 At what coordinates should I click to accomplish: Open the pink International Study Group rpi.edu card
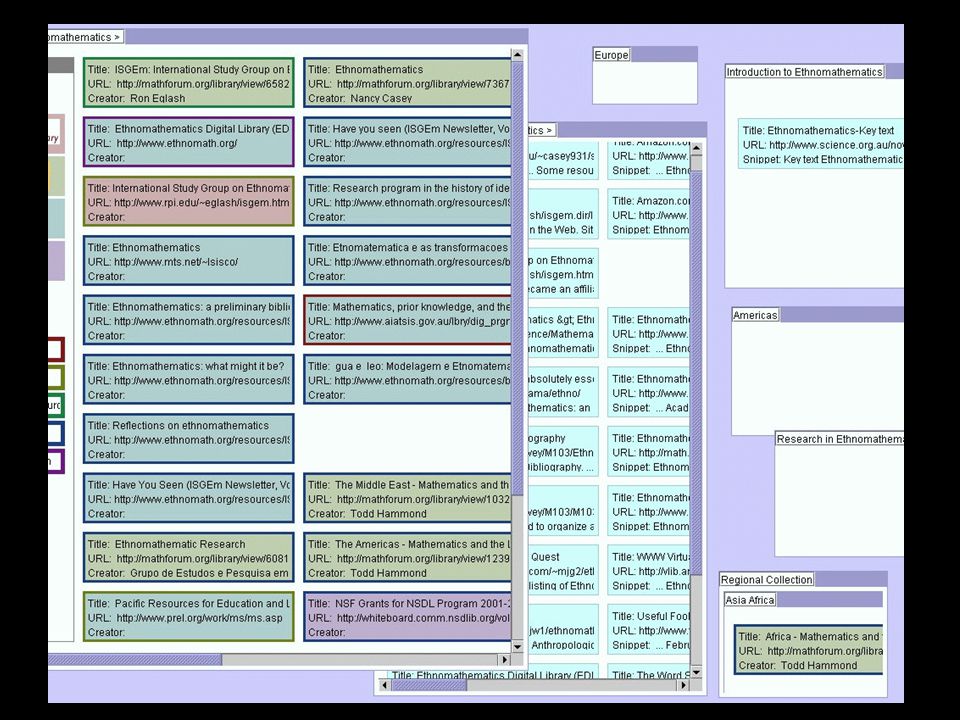[189, 201]
